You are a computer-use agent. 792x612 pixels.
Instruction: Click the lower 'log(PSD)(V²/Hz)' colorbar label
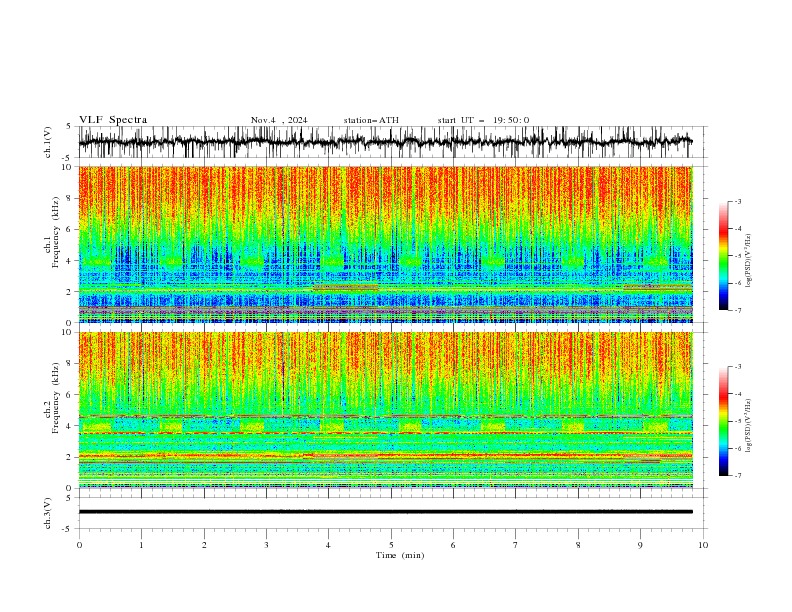(x=749, y=425)
